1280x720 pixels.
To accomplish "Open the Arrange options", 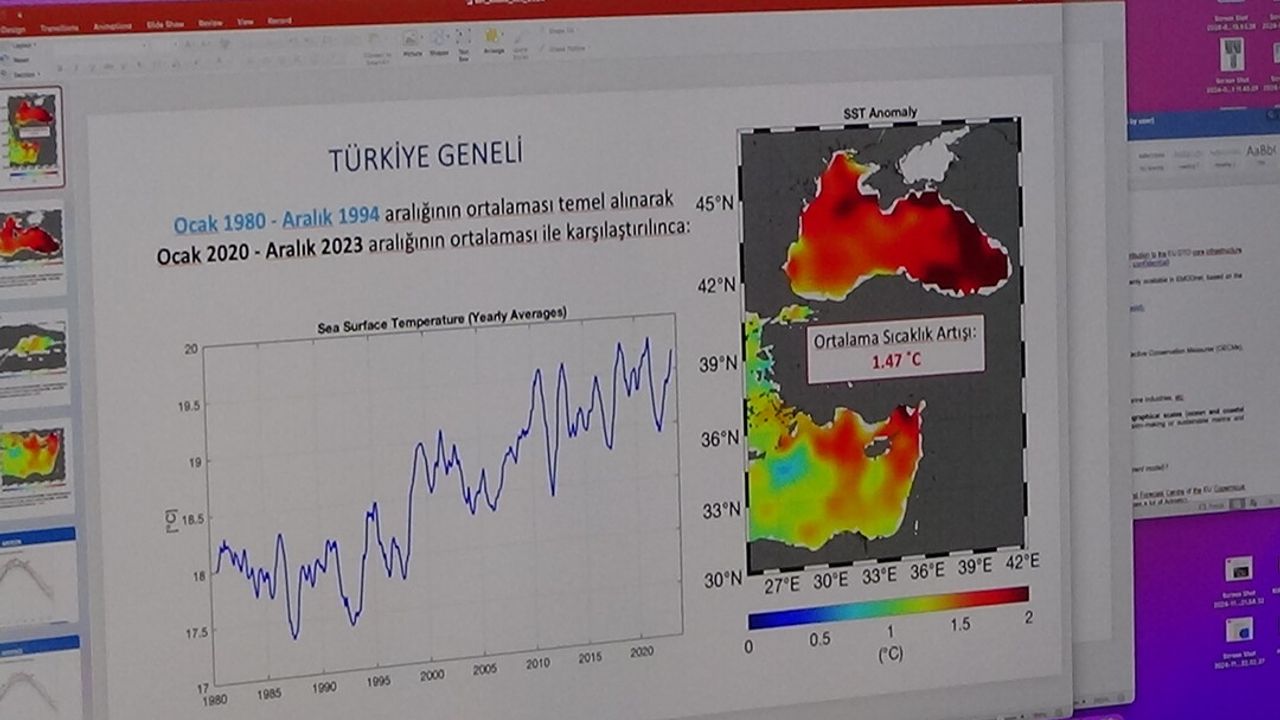I will pos(493,43).
